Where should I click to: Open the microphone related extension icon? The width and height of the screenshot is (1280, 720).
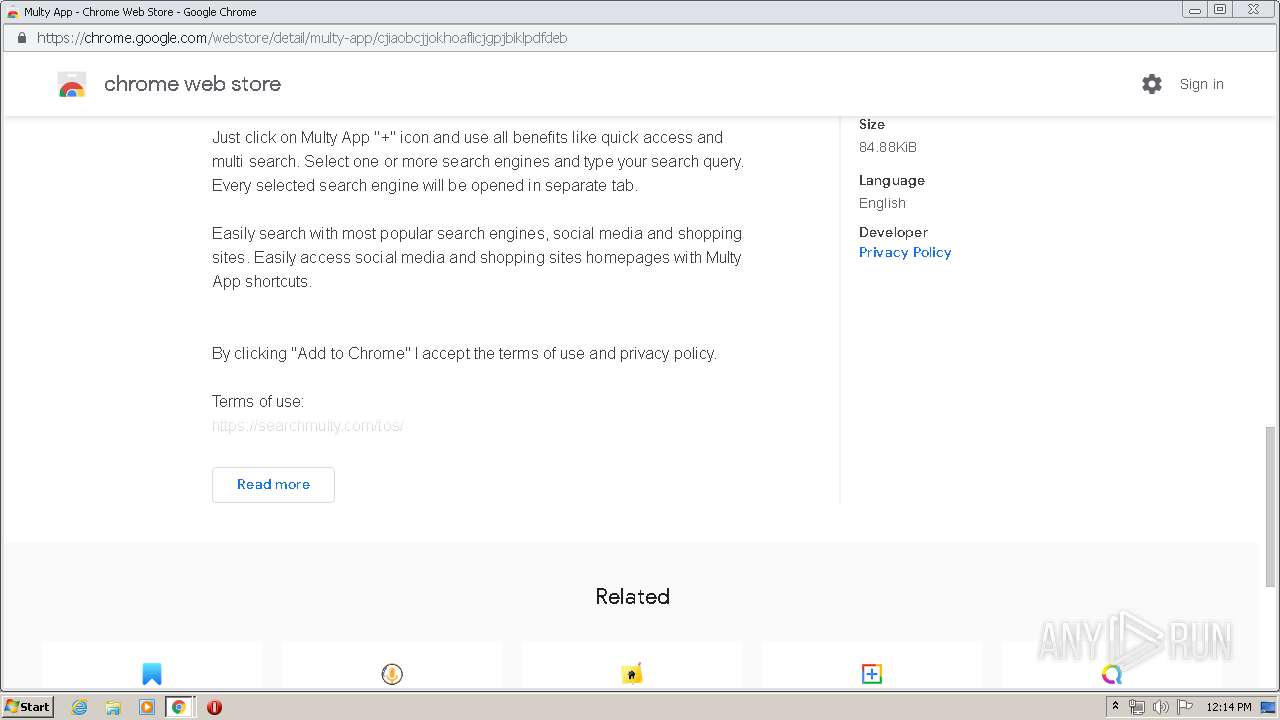pyautogui.click(x=392, y=674)
